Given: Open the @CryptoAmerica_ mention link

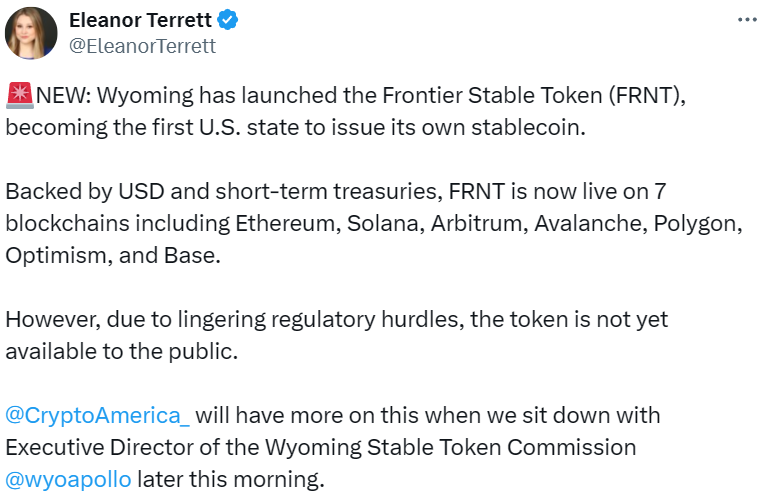Looking at the screenshot, I should click(x=98, y=415).
